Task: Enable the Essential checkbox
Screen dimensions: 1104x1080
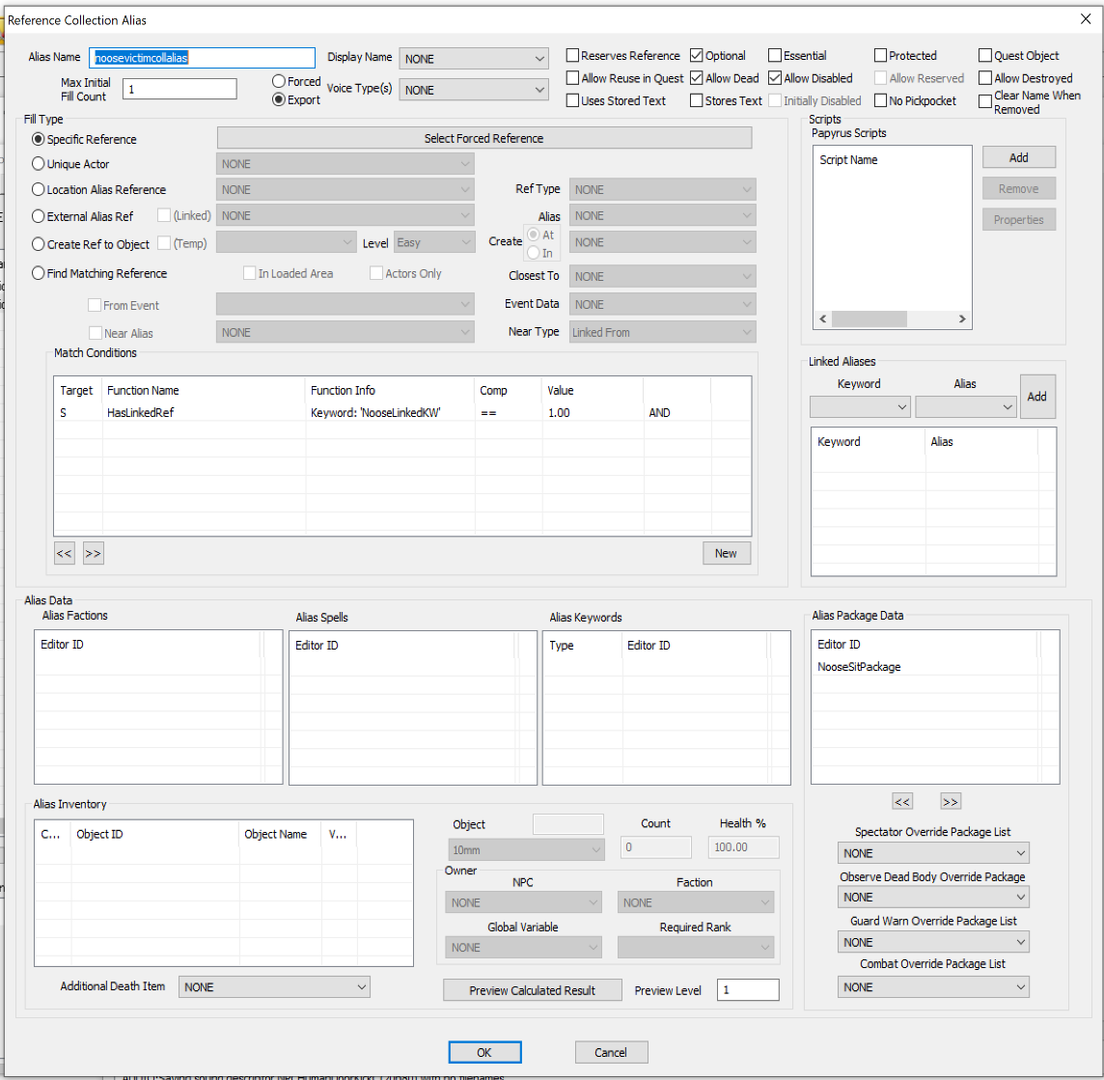Action: 774,56
